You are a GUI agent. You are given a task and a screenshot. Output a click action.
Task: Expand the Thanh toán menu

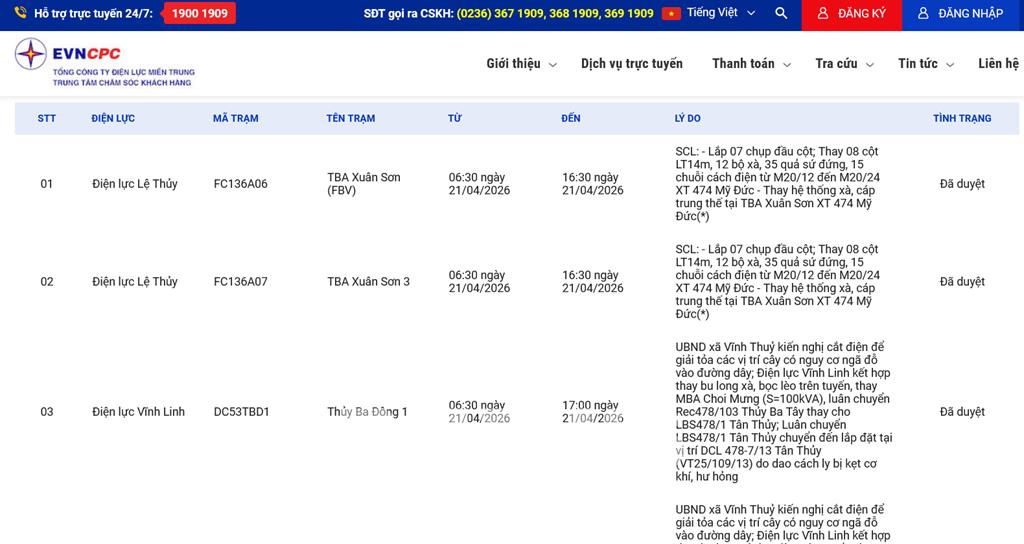tap(751, 64)
